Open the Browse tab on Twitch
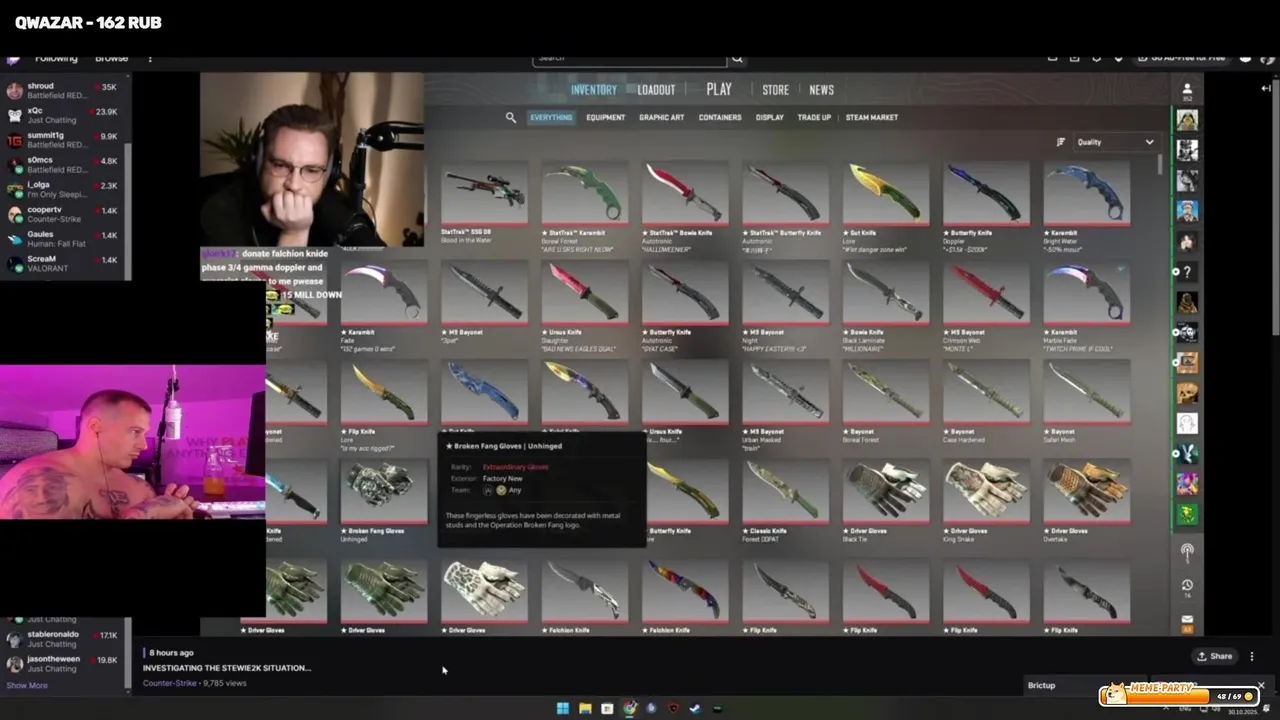 pos(111,59)
